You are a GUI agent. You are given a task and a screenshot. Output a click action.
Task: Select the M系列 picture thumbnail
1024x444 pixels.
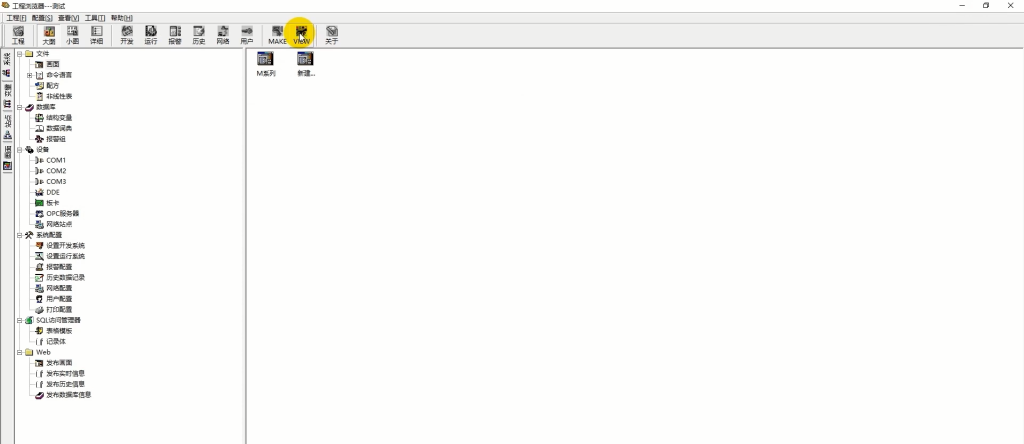pyautogui.click(x=265, y=64)
